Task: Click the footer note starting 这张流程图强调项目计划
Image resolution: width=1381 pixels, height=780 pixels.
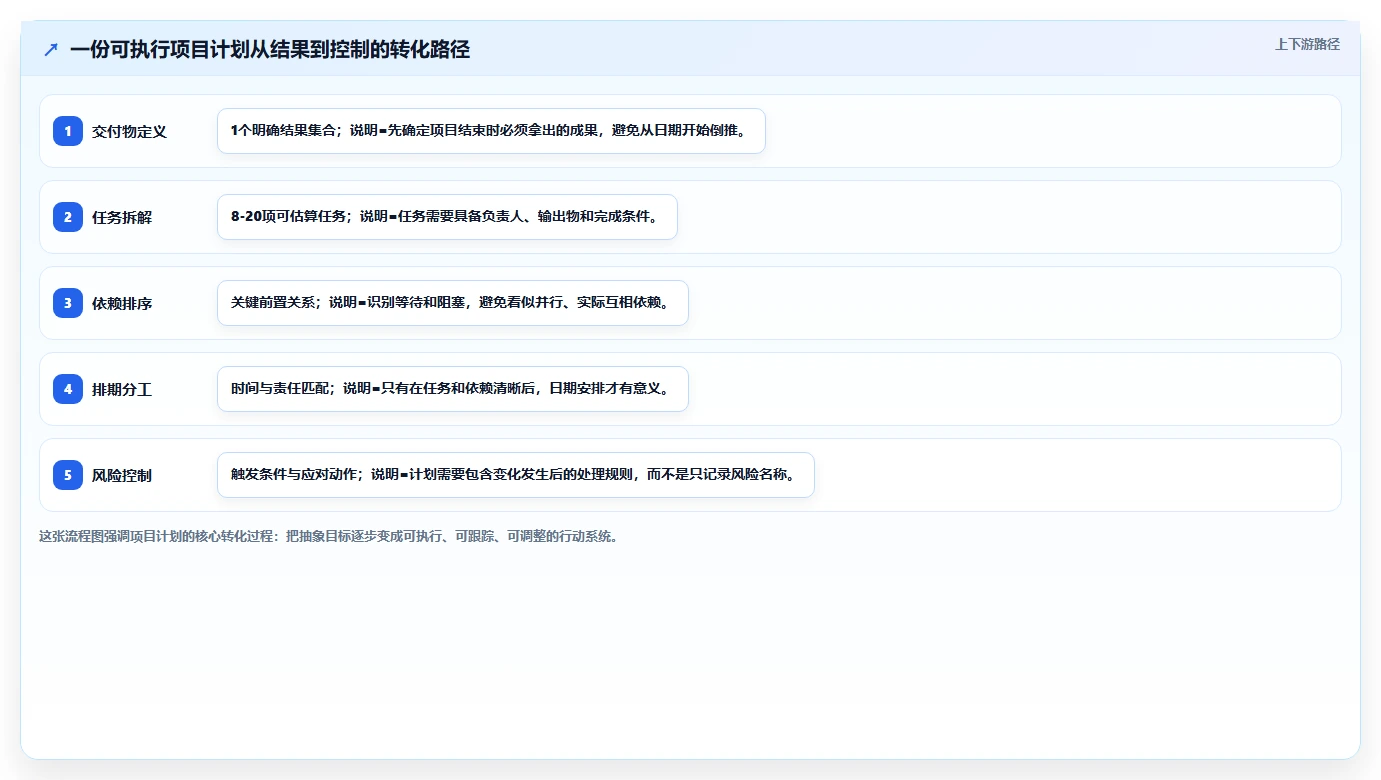Action: pos(328,536)
